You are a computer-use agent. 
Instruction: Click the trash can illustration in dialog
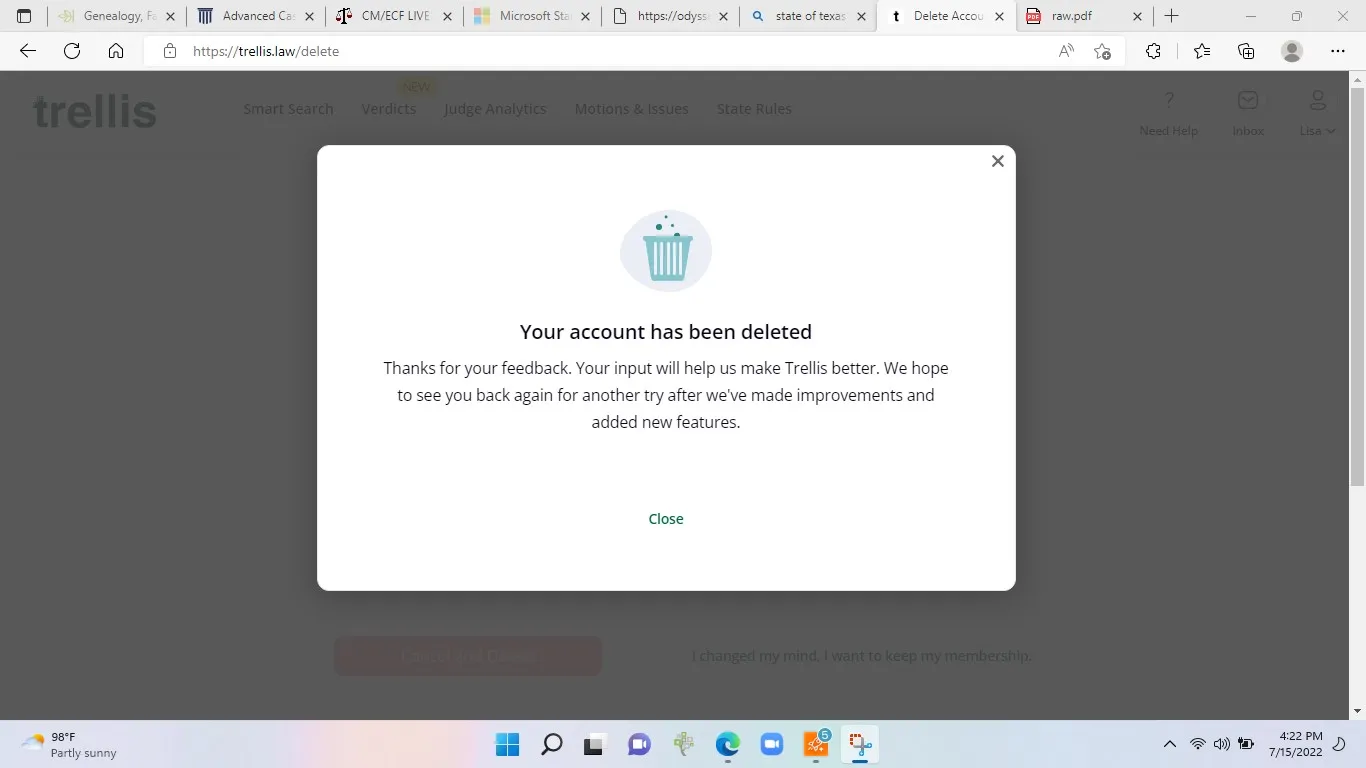666,251
